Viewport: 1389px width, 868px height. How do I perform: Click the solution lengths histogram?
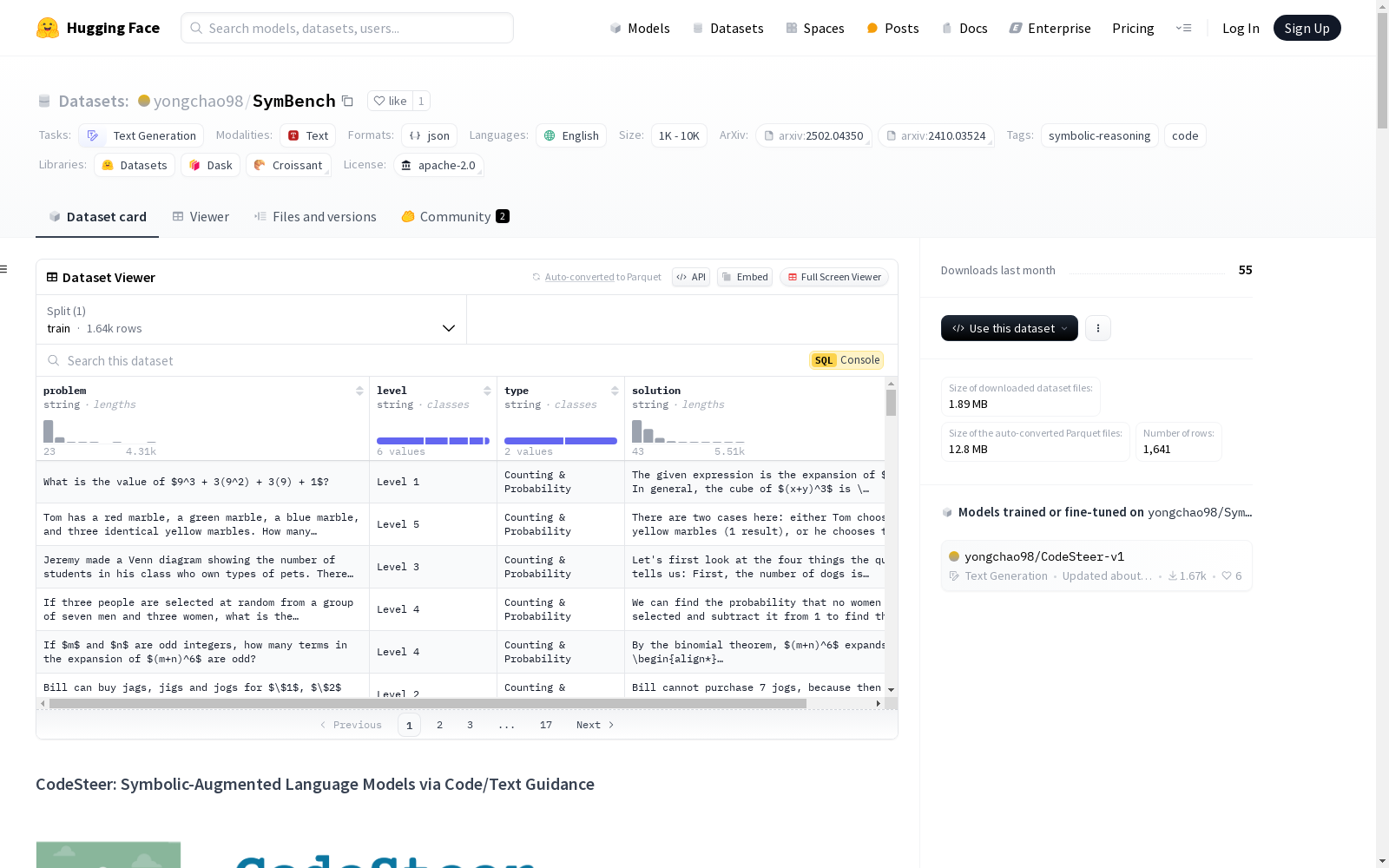(688, 431)
